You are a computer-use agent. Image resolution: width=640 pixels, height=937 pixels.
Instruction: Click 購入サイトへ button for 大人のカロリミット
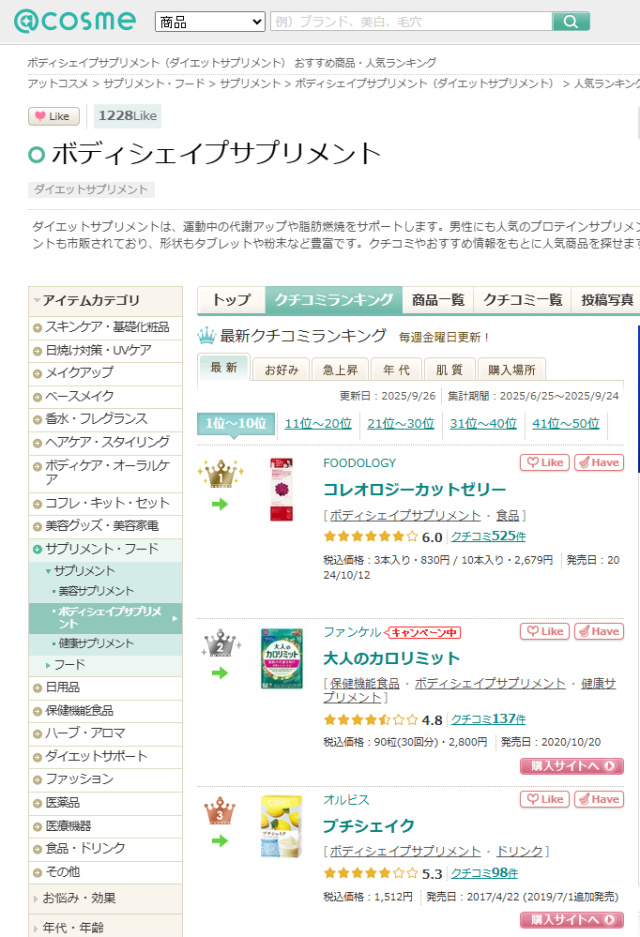point(571,767)
